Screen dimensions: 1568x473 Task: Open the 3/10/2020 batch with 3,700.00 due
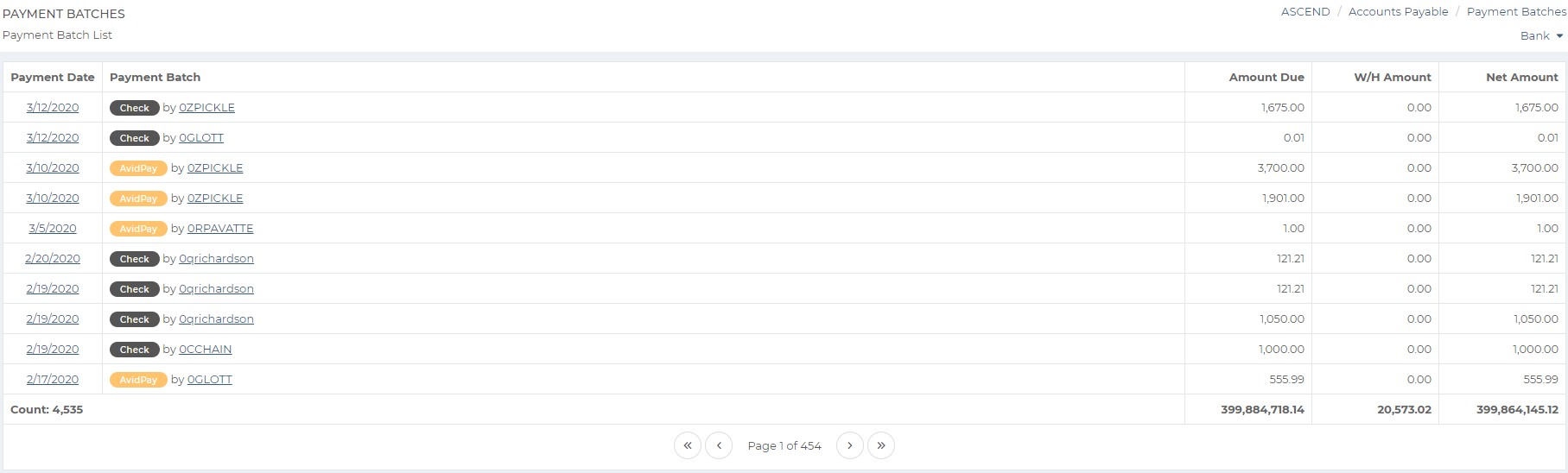(x=53, y=167)
